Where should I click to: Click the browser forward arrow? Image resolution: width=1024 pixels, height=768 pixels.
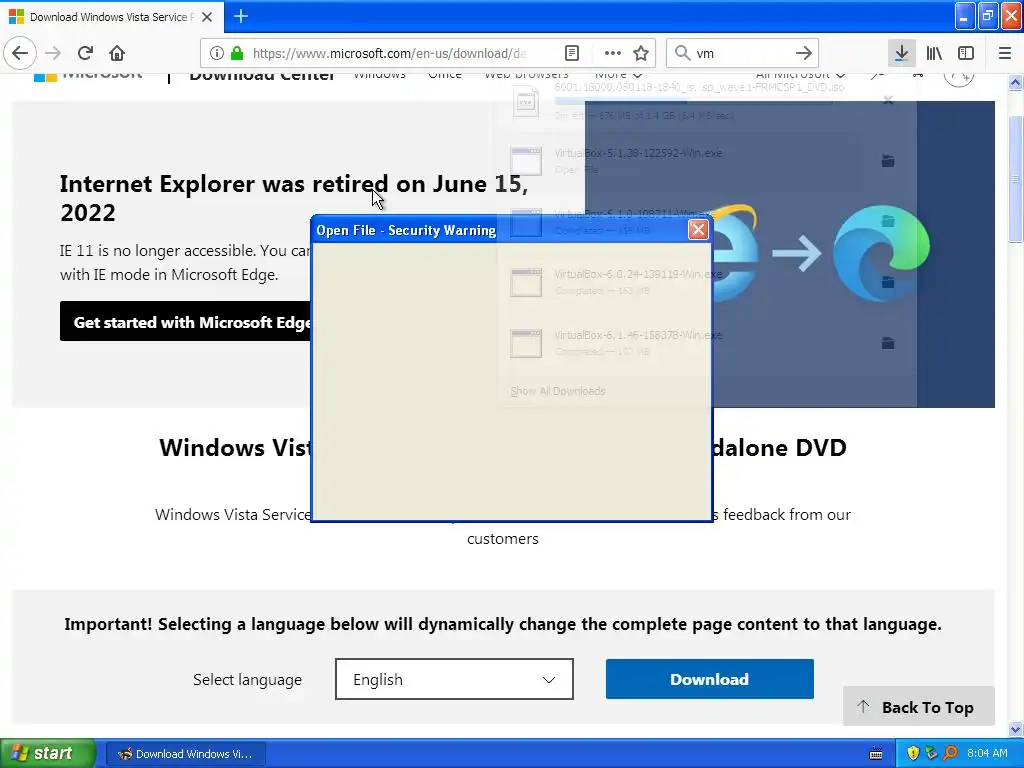(x=53, y=53)
